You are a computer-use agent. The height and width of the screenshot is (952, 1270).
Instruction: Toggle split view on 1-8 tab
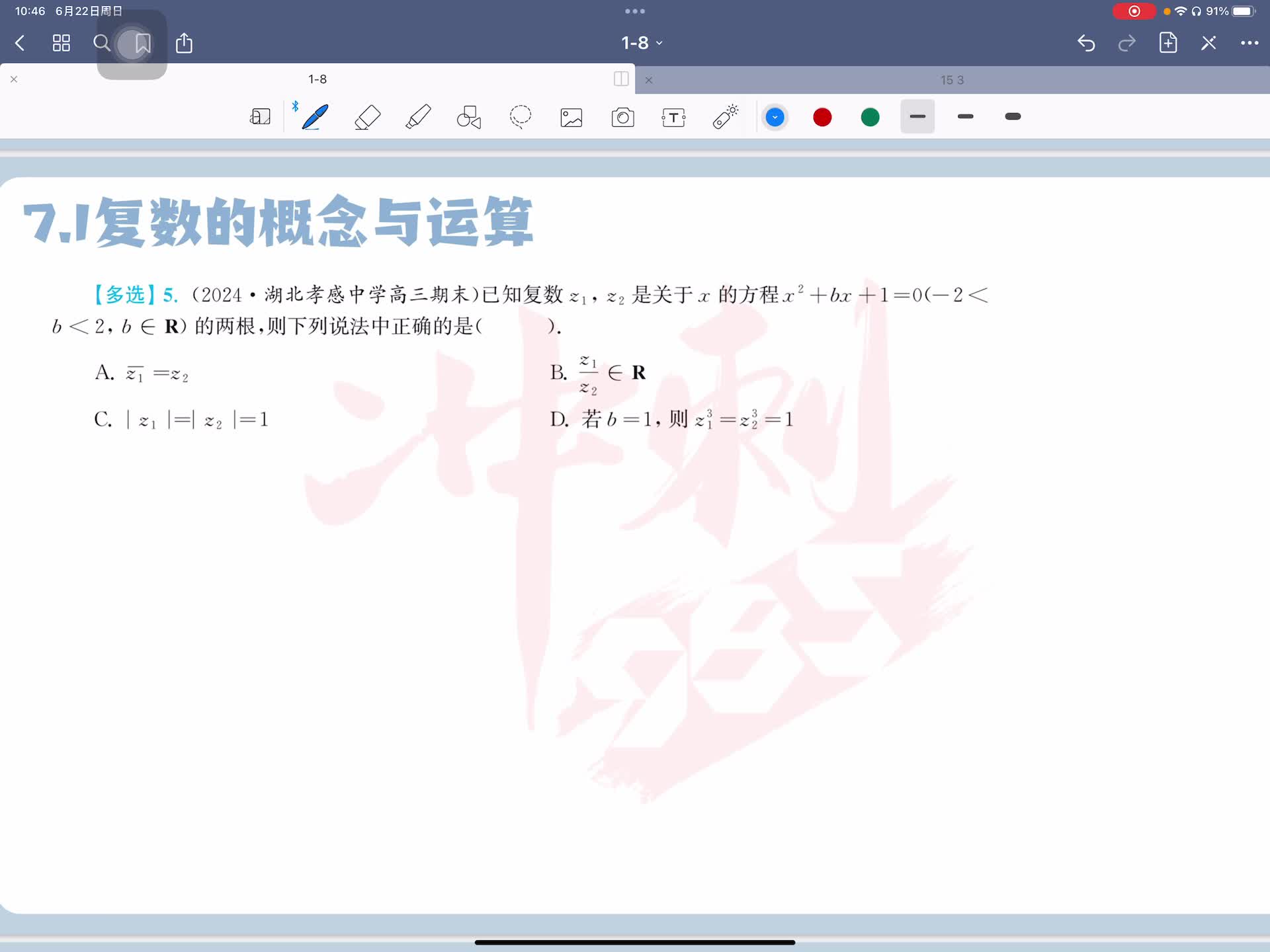pyautogui.click(x=620, y=79)
